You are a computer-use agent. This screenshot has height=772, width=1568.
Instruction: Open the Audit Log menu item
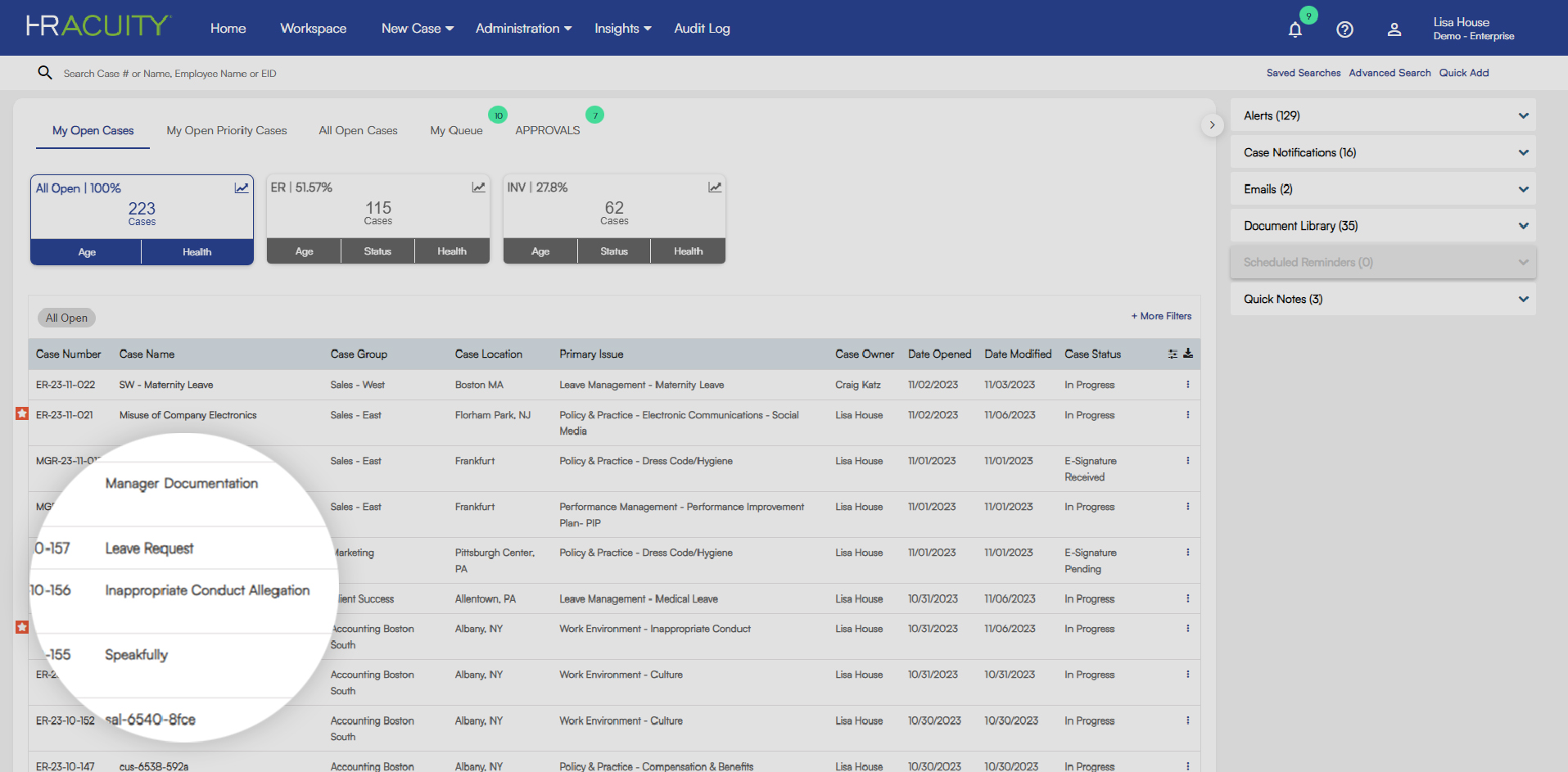pyautogui.click(x=702, y=28)
